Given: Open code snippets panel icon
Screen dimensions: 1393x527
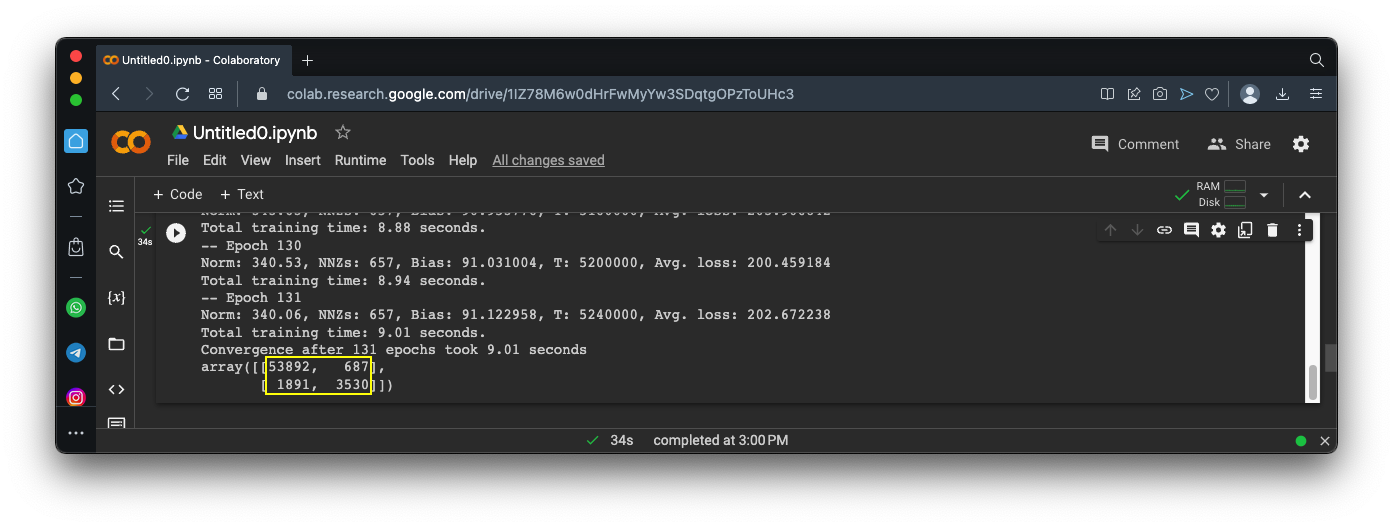Looking at the screenshot, I should click(x=116, y=390).
